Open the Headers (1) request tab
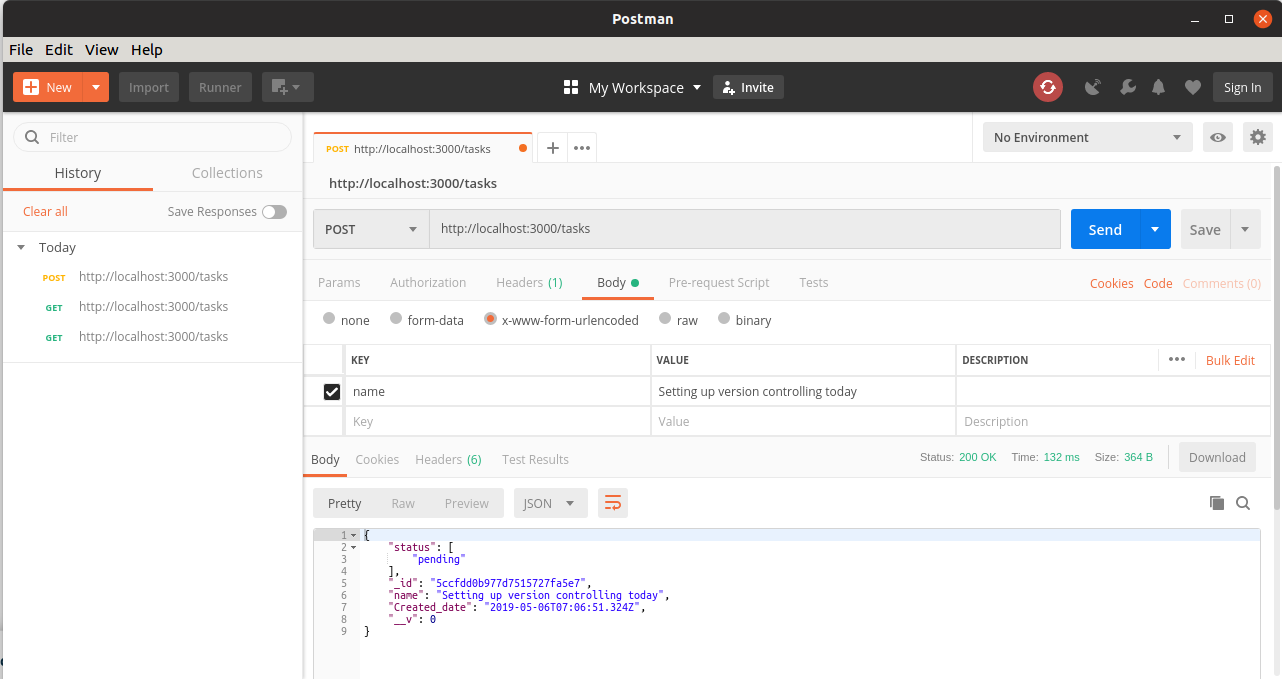Screen dimensions: 1282x679 click(x=529, y=282)
